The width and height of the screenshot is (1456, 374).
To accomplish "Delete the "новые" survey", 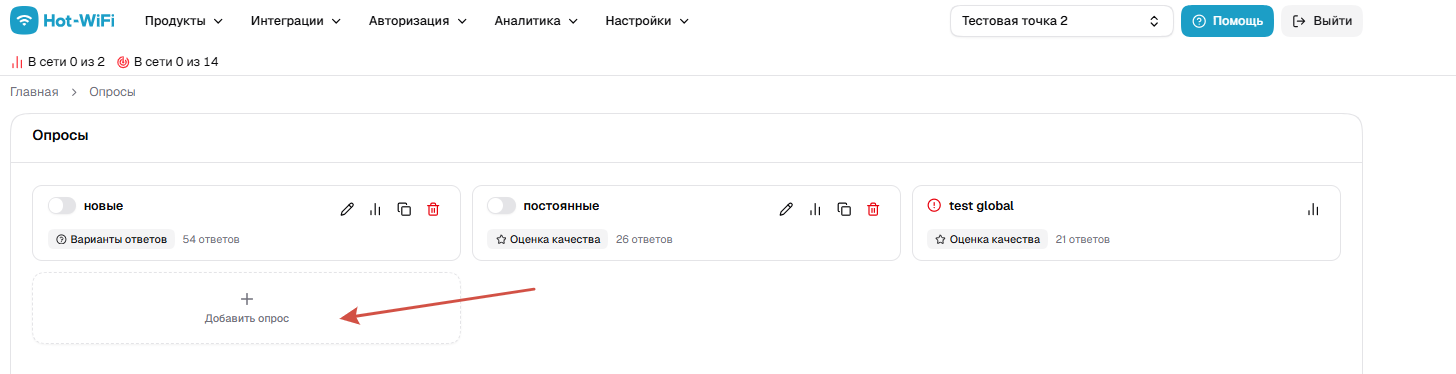I will pyautogui.click(x=433, y=209).
